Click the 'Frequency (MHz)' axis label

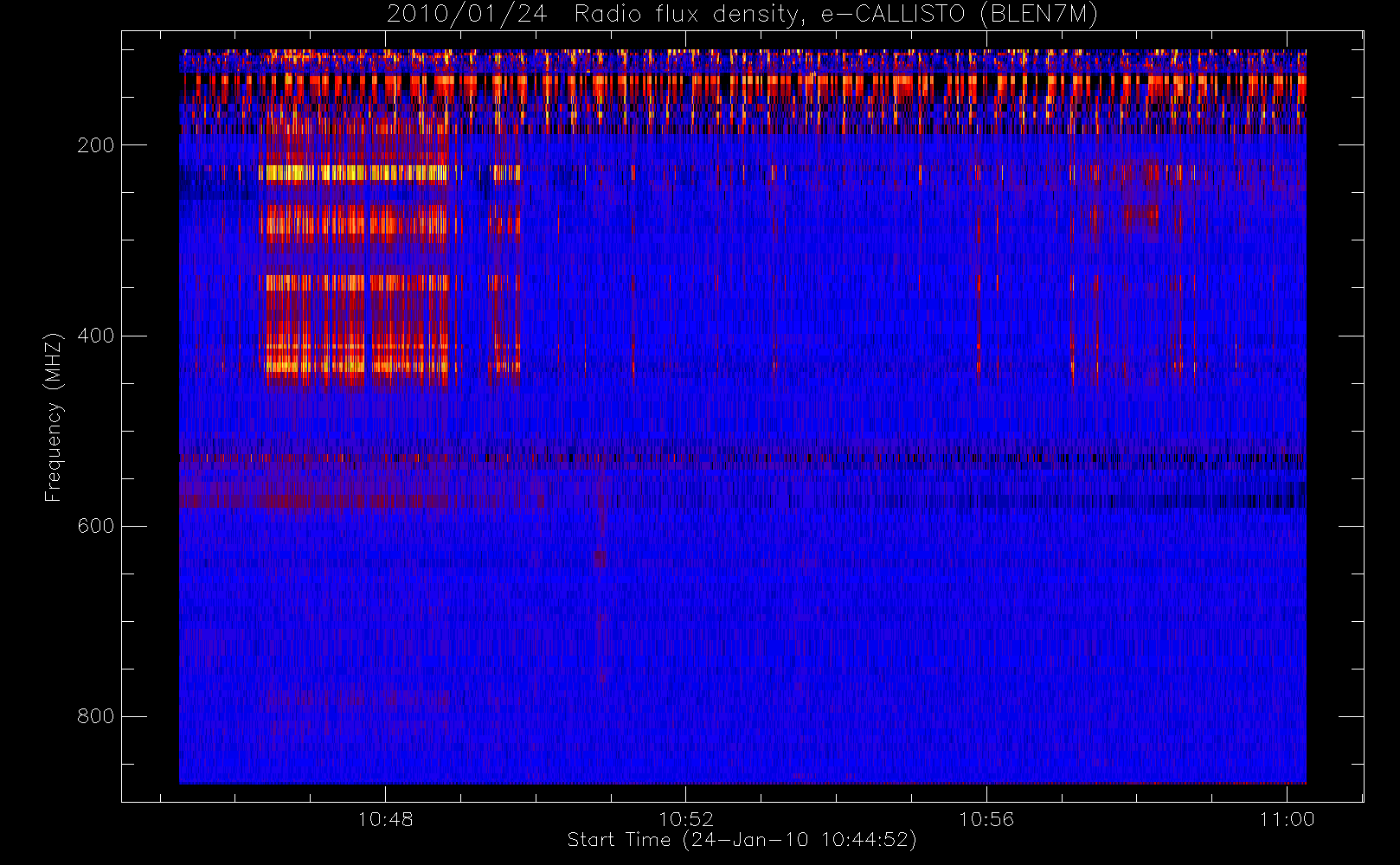[54, 417]
